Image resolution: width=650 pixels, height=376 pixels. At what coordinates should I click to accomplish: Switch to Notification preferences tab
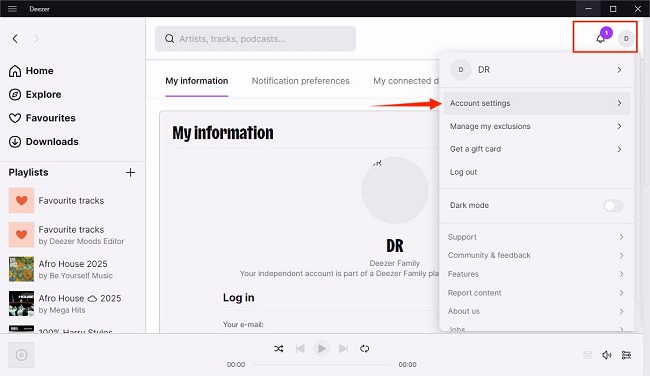301,81
